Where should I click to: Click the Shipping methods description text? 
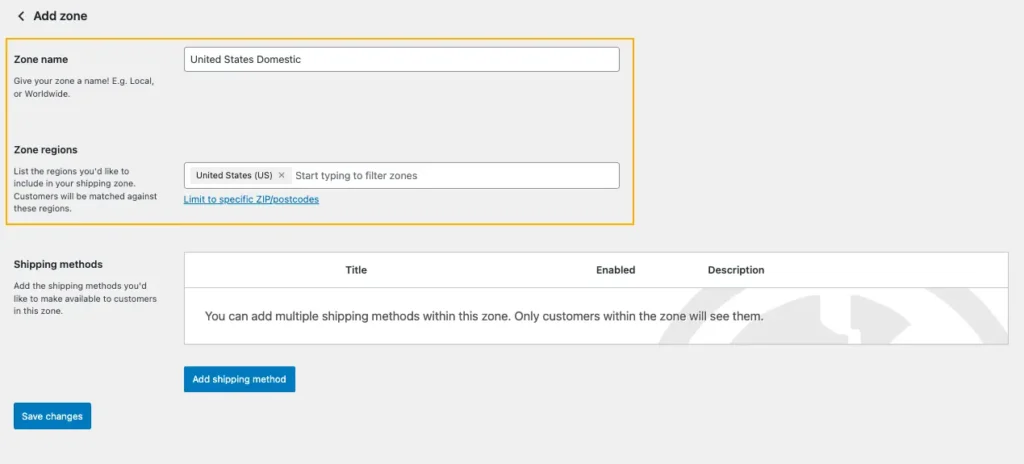(85, 298)
